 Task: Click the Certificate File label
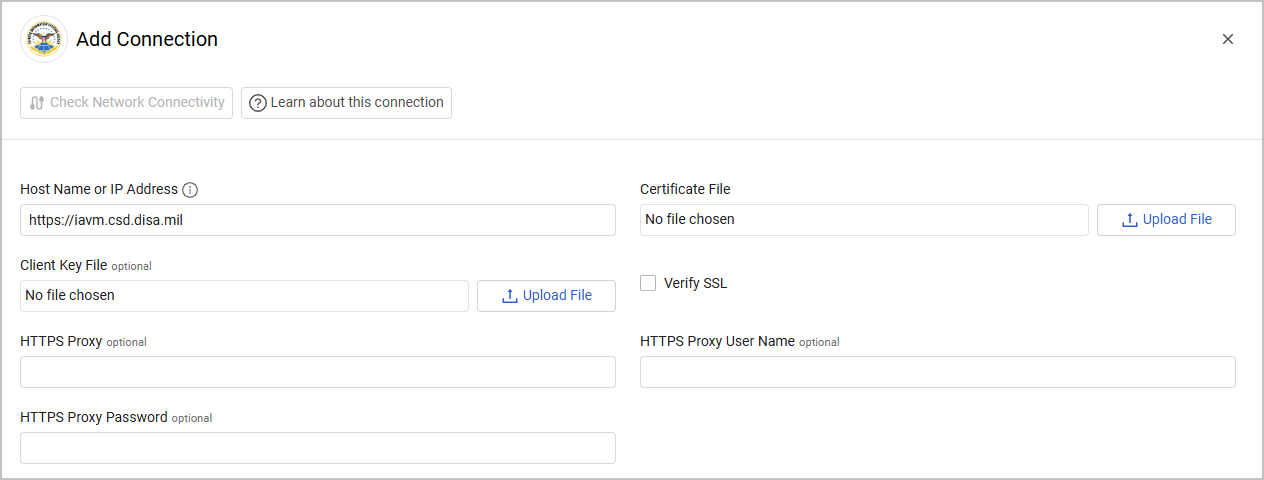point(685,189)
